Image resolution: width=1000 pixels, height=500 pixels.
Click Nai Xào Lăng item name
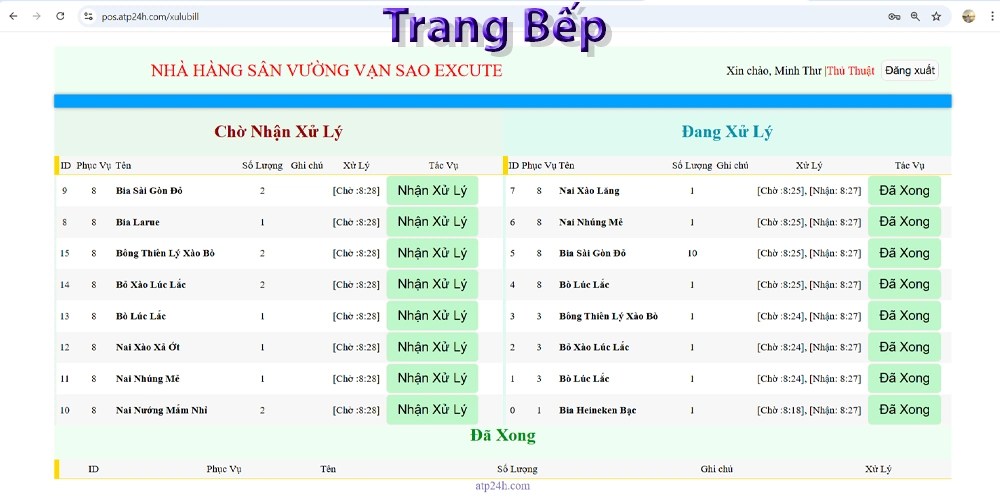click(589, 191)
